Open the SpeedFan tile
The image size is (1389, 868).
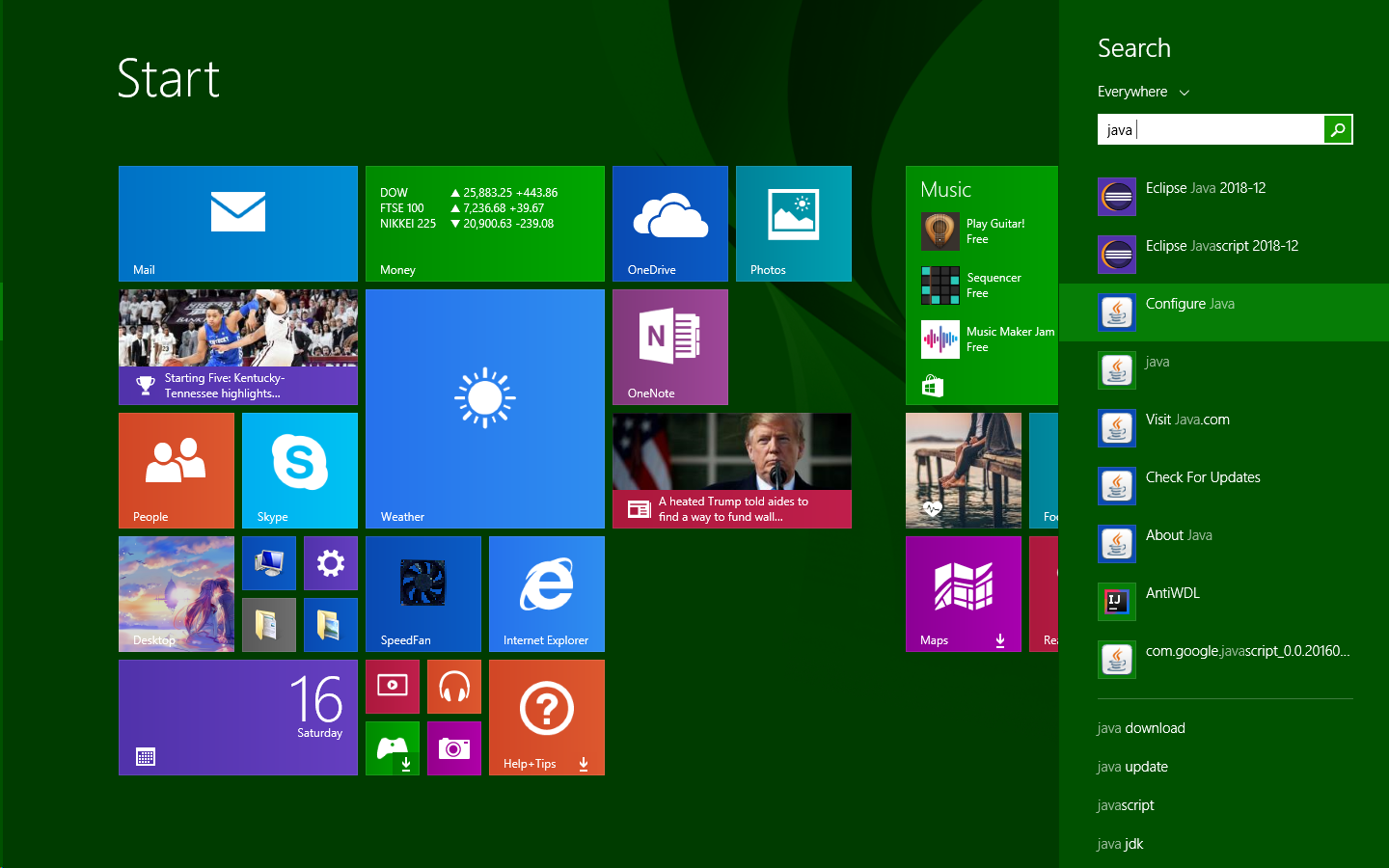point(422,594)
